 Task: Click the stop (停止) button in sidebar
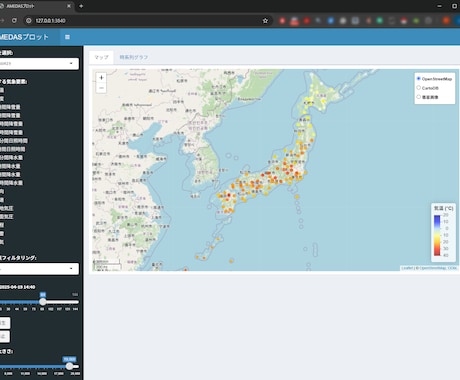point(4,336)
